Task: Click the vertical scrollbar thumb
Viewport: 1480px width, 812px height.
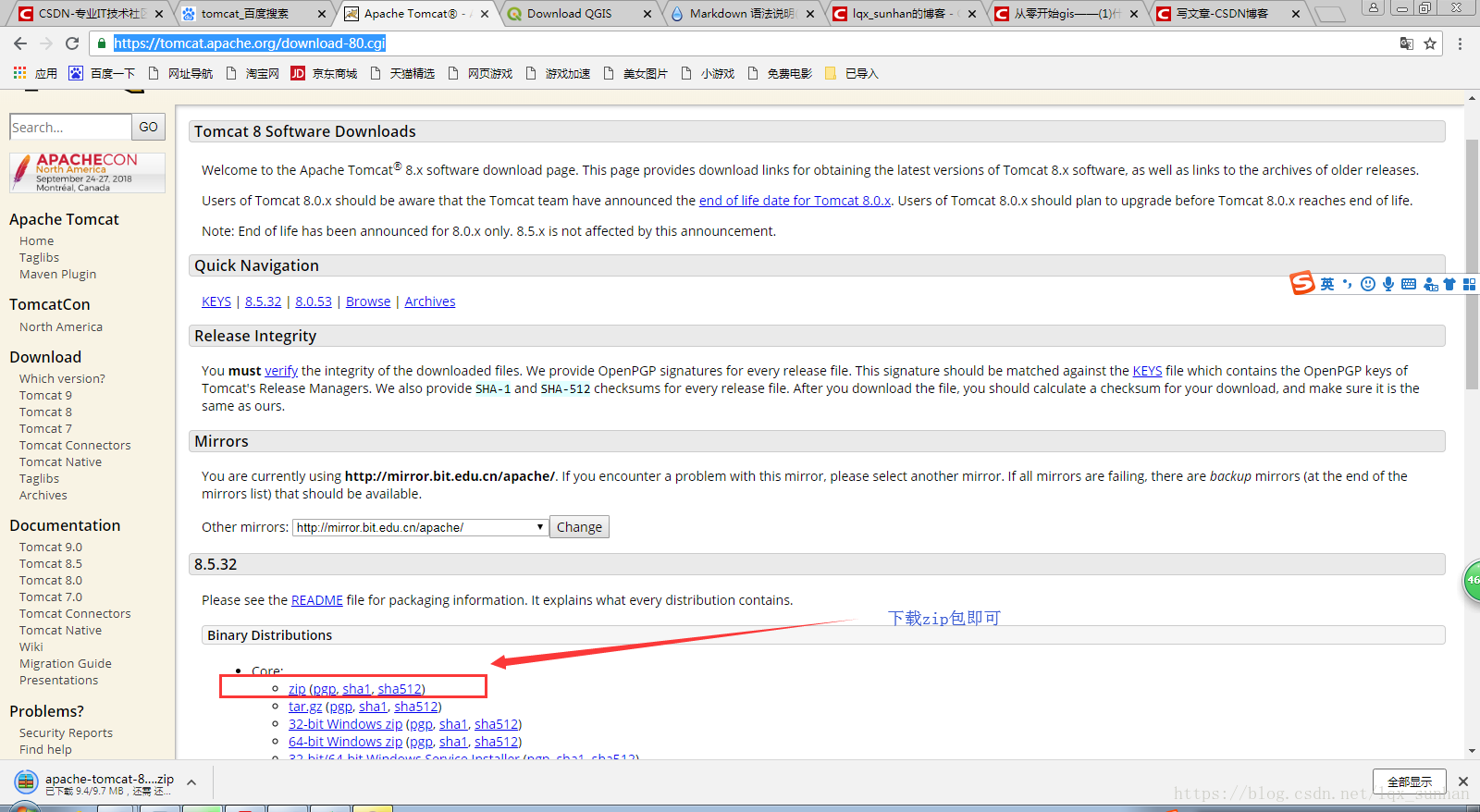Action: point(1472,264)
